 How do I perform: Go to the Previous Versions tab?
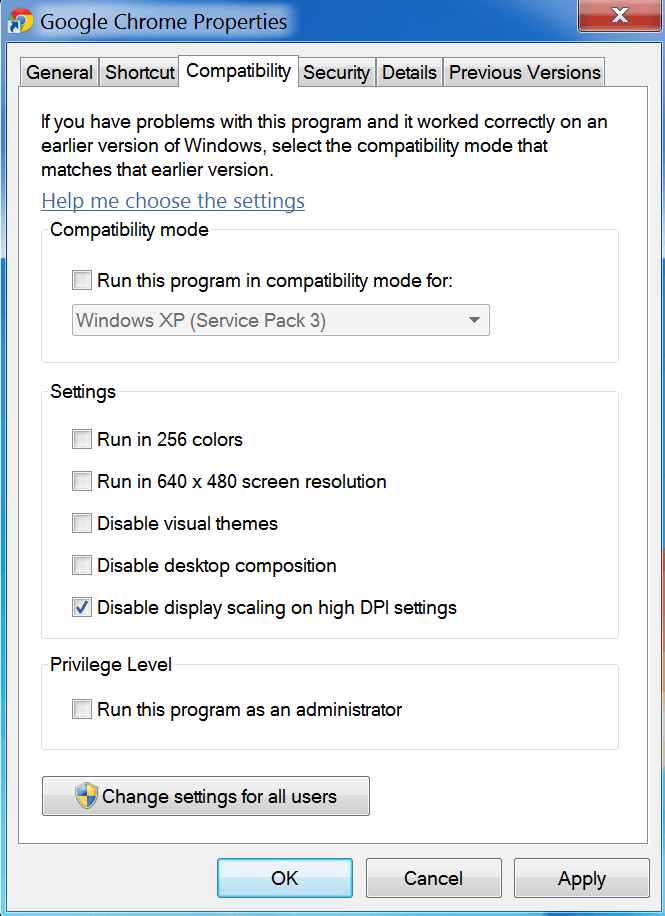tap(524, 72)
